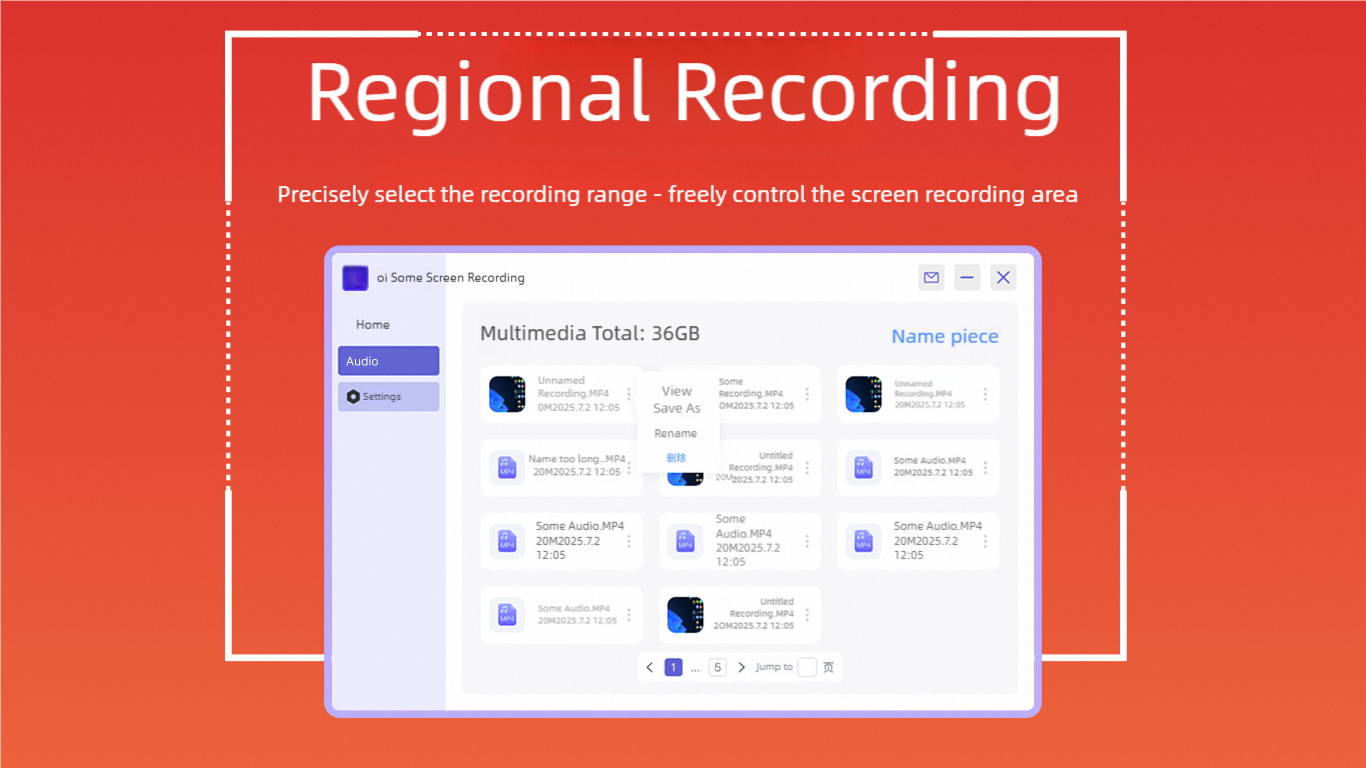1366x768 pixels.
Task: Choose 删除 in the context menu
Action: 677,458
